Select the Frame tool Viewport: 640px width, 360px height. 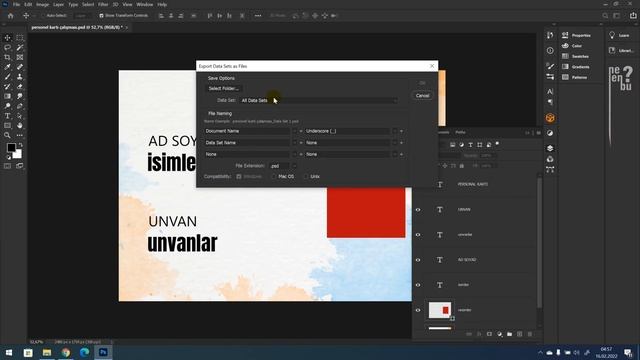click(20, 57)
